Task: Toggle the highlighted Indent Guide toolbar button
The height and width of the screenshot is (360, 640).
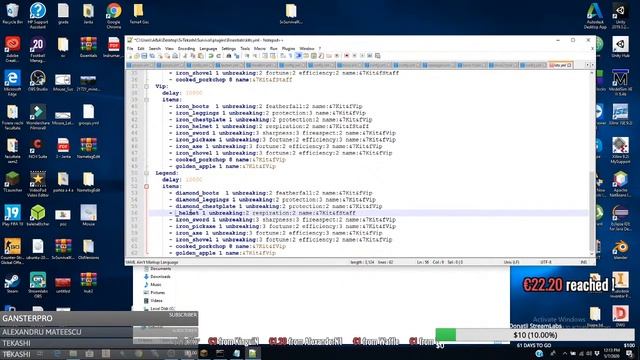Action: pyautogui.click(x=299, y=56)
